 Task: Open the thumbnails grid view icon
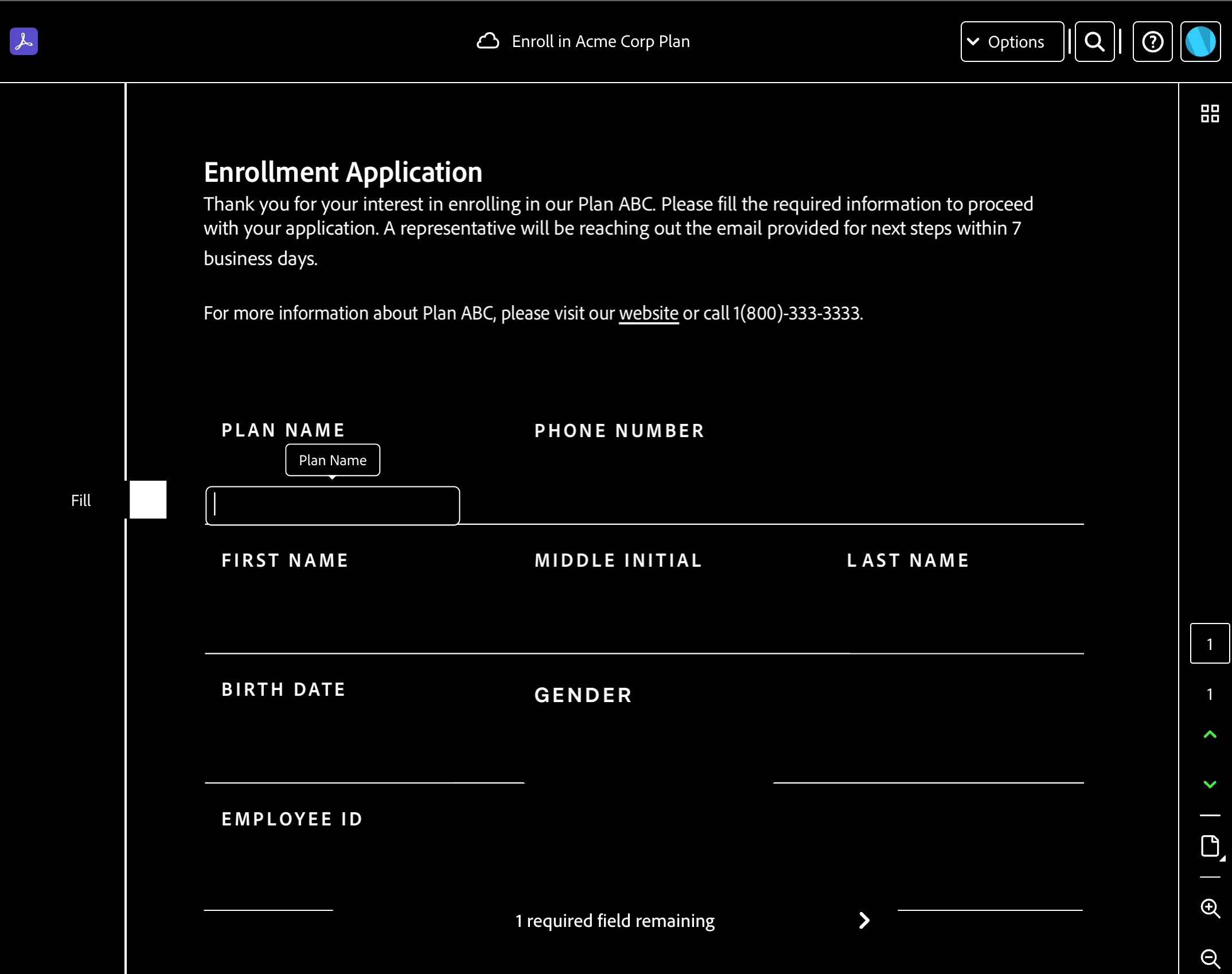click(1210, 113)
